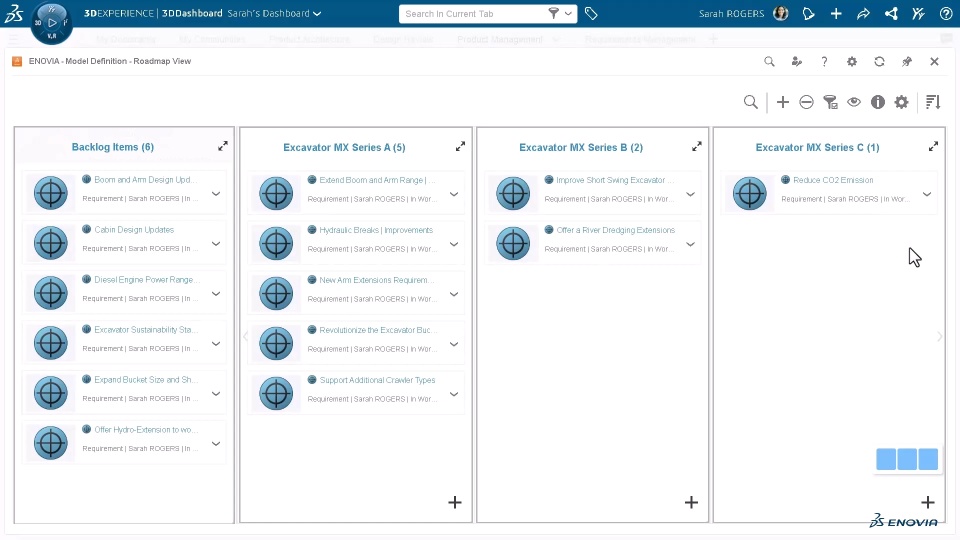960x540 pixels.
Task: Open Sarah's Dashboard dropdown
Action: [317, 13]
